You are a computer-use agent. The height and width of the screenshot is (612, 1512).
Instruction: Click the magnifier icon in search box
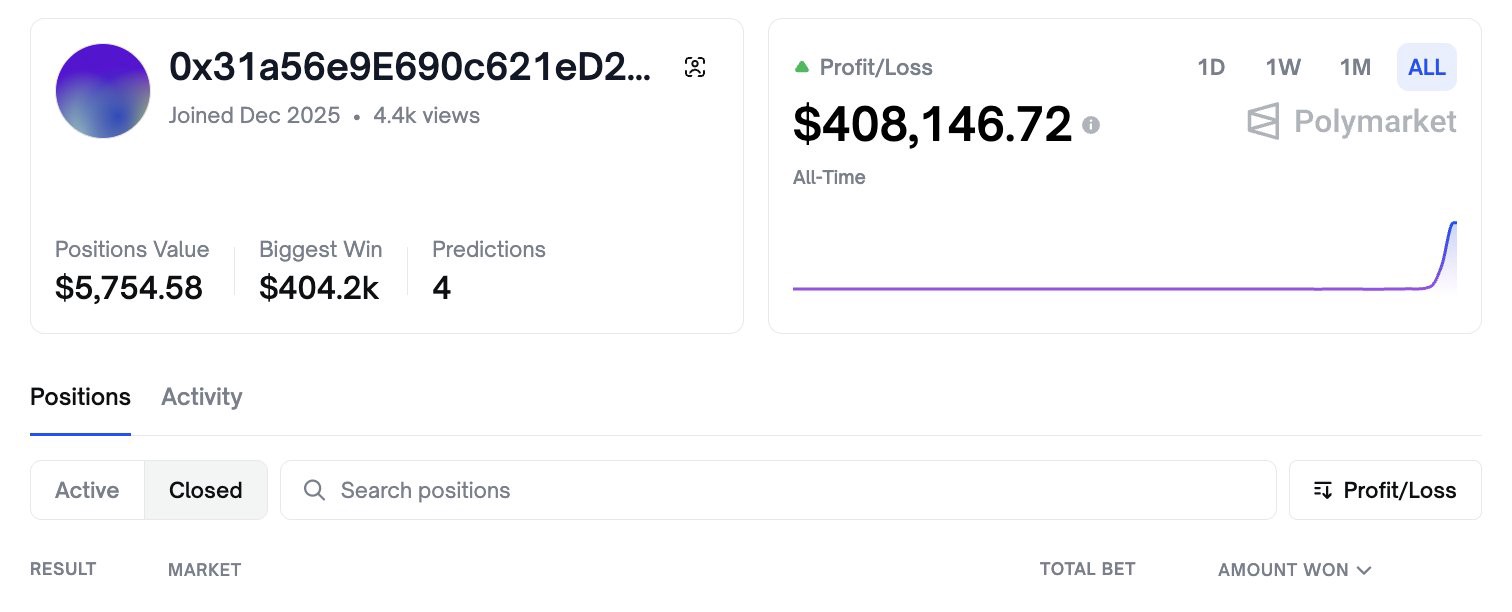pyautogui.click(x=314, y=490)
